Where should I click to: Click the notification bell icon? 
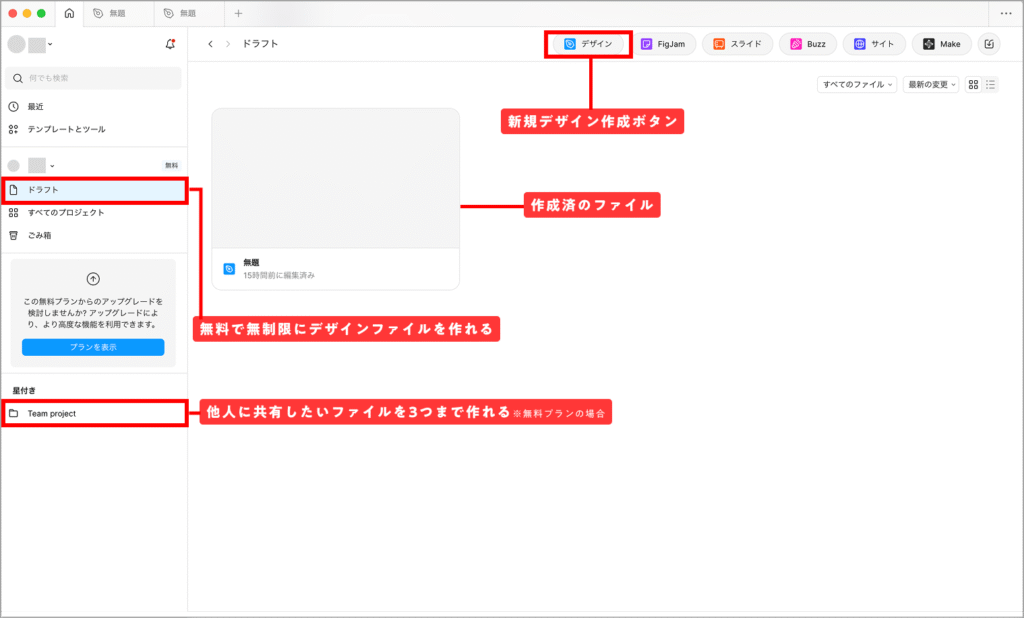pyautogui.click(x=170, y=44)
